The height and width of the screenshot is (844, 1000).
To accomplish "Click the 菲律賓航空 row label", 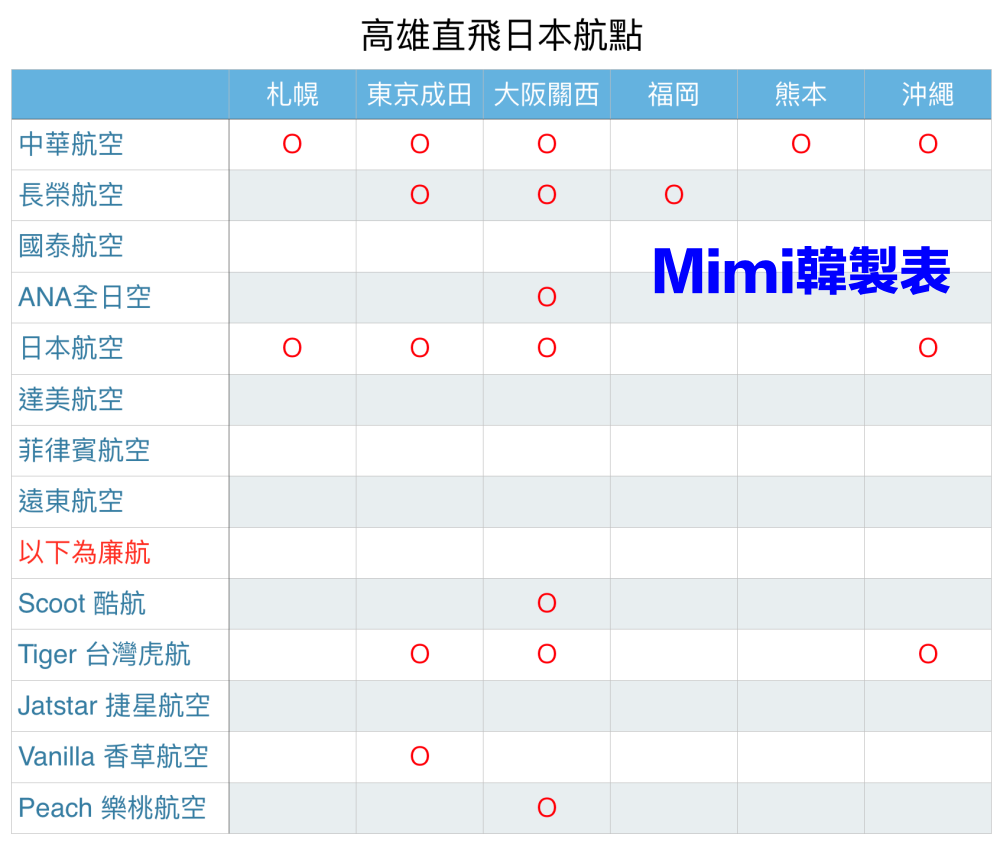I will click(84, 450).
